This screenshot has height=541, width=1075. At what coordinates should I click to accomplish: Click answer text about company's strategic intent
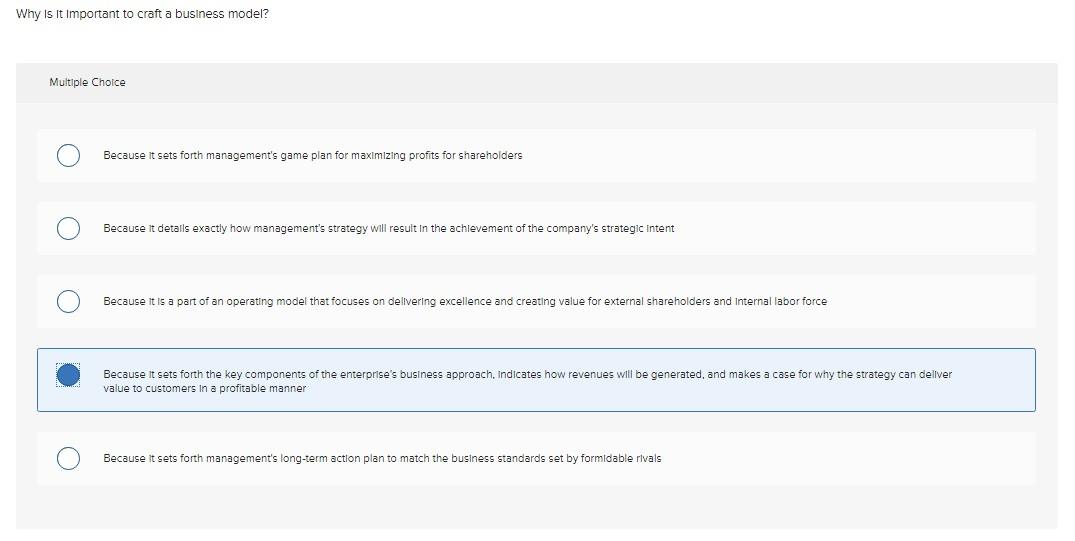(389, 228)
